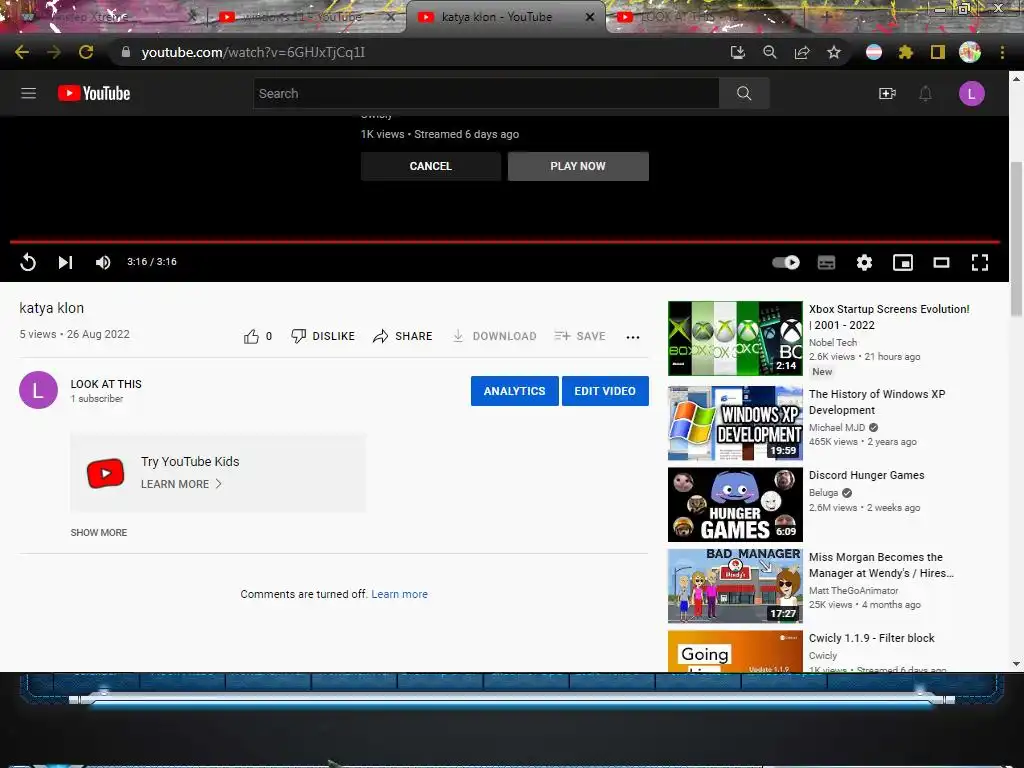Open the Matt TheGoAnimator channel name
This screenshot has width=1024, height=768.
pos(854,590)
